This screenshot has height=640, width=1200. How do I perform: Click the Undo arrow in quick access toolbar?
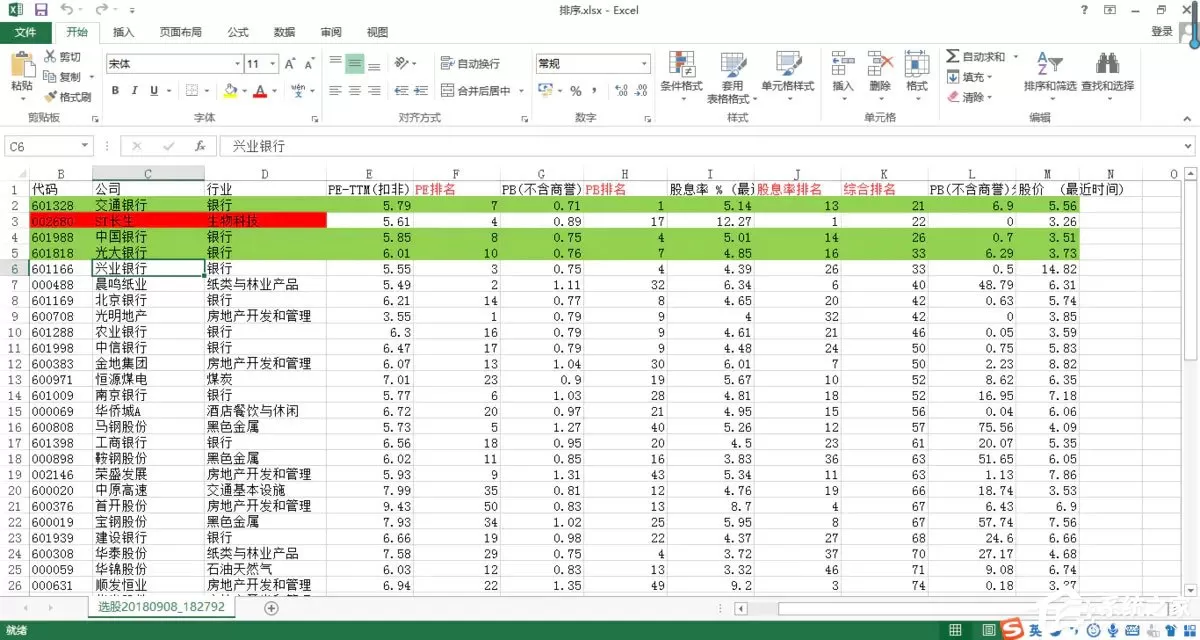coord(66,10)
